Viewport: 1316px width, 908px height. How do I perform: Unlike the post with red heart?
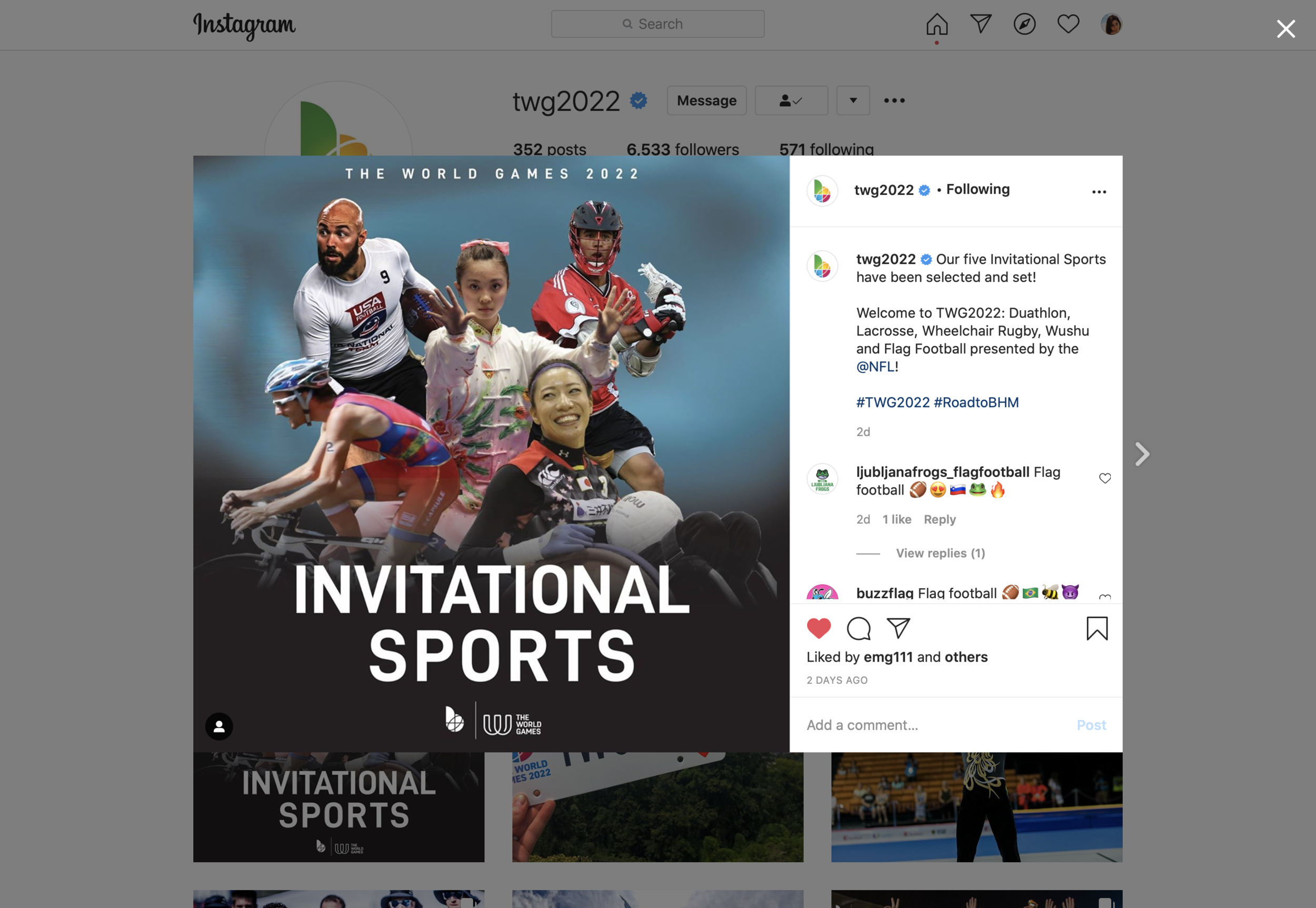(819, 628)
